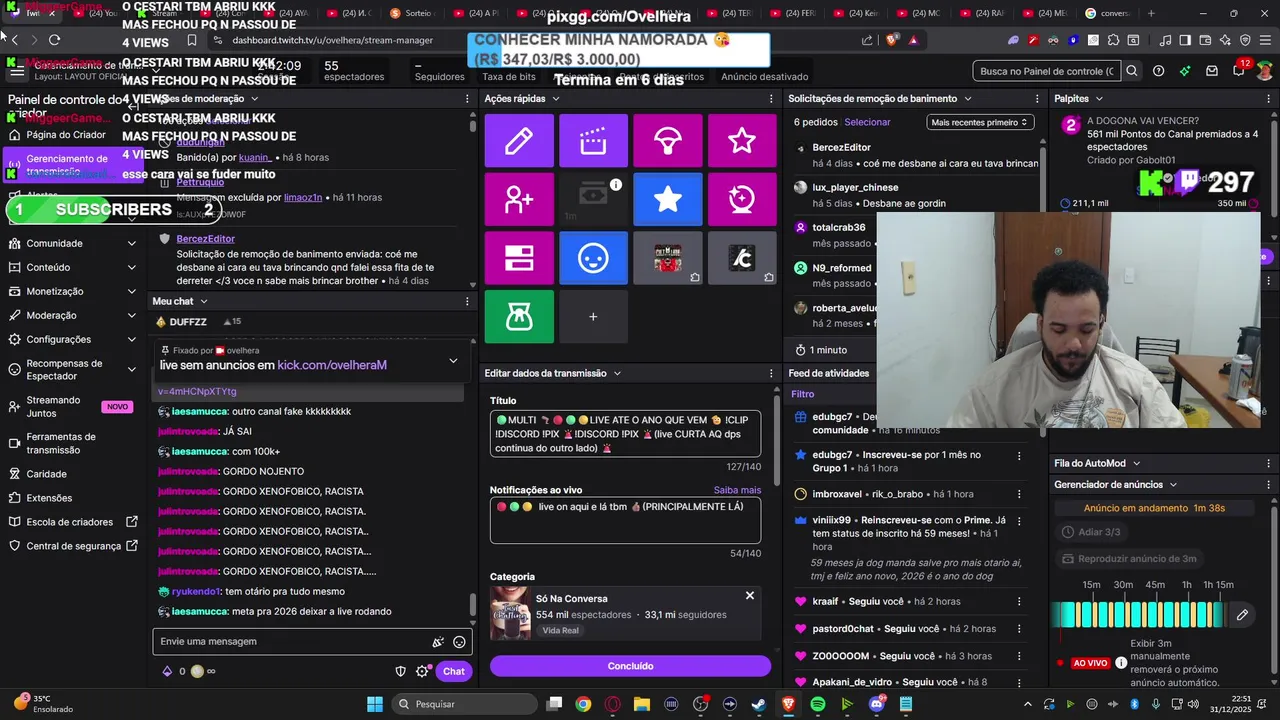Screen dimensions: 1280x720
Task: Open the hamburger menu in dashboard header
Action: coord(16,71)
